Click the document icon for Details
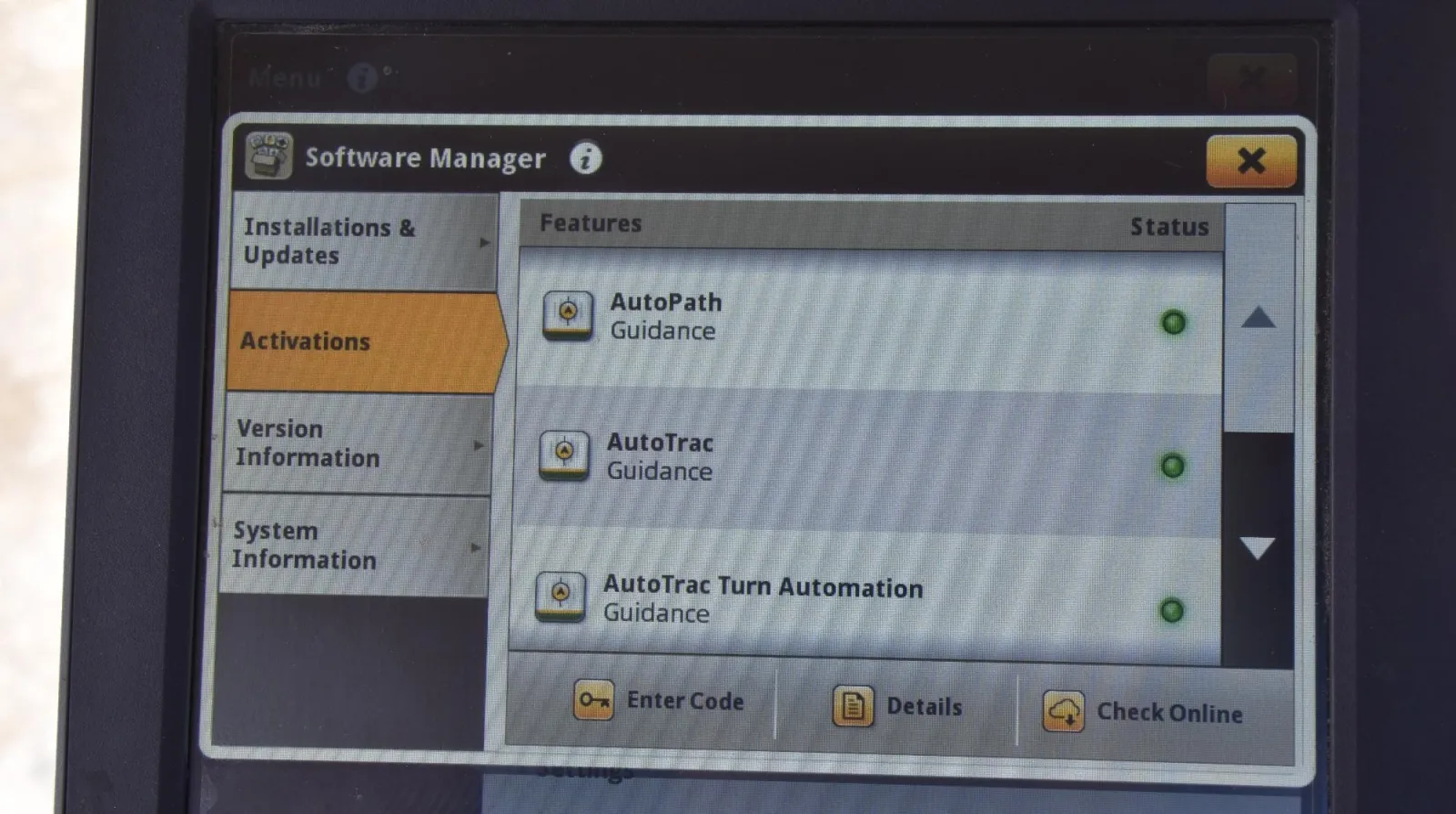1456x814 pixels. click(x=853, y=706)
